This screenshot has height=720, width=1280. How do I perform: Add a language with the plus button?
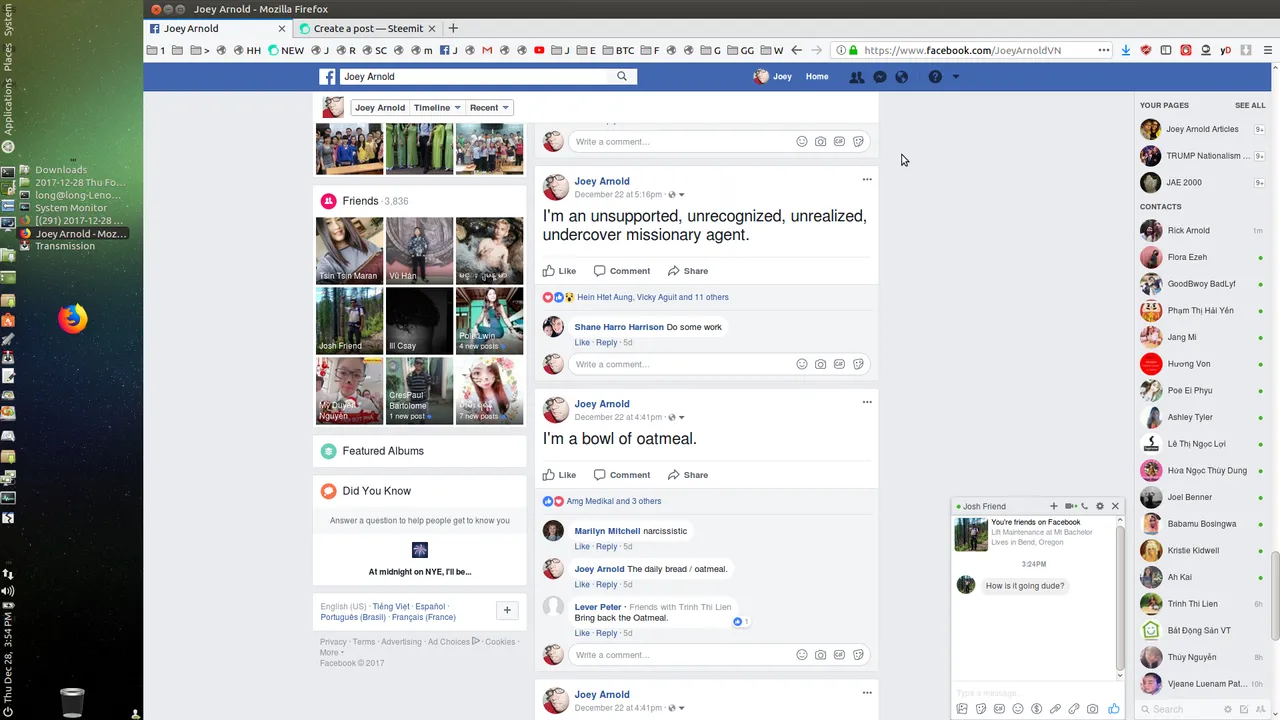[507, 610]
